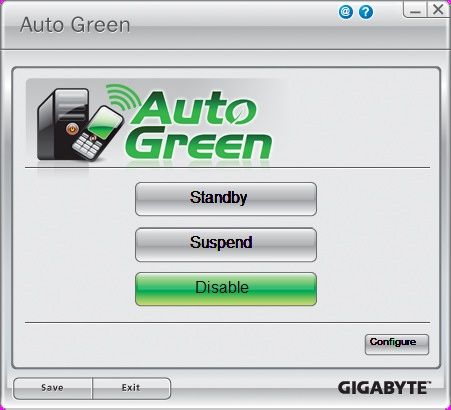The width and height of the screenshot is (451, 410).
Task: Click the green wireless signal waves graphic
Action: coord(123,96)
